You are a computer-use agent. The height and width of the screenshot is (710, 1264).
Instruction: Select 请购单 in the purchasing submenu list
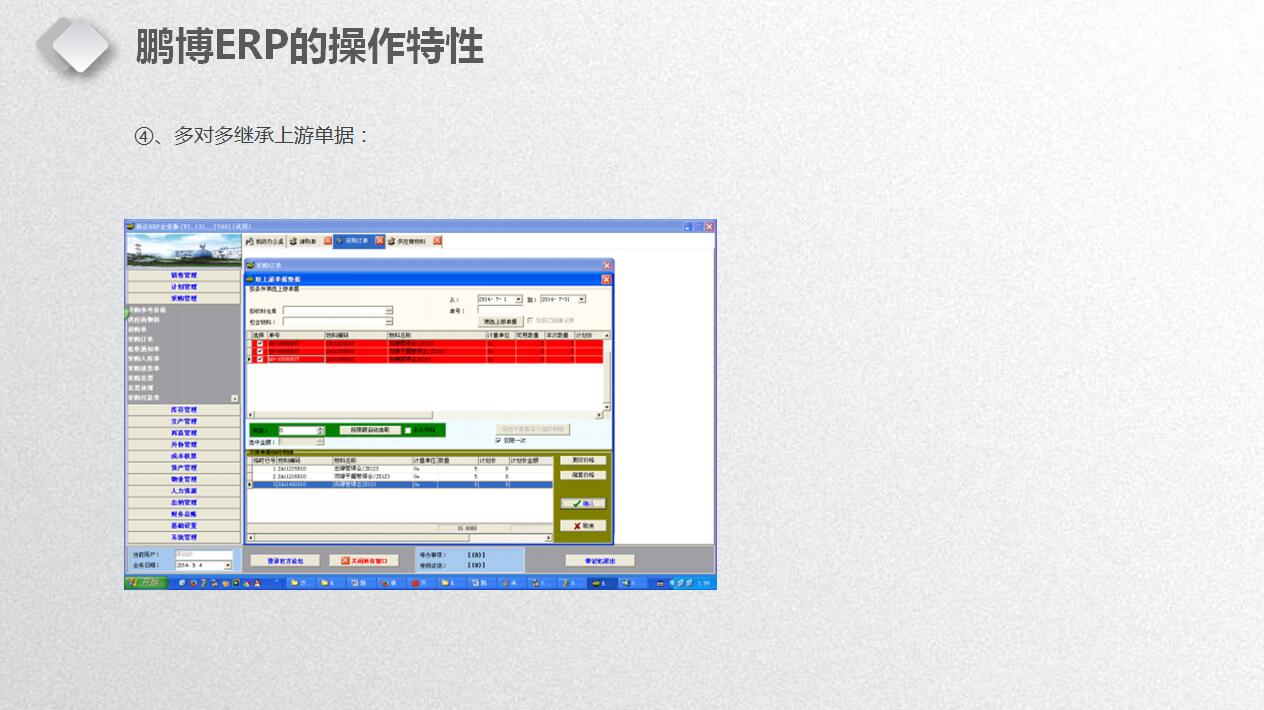click(137, 329)
